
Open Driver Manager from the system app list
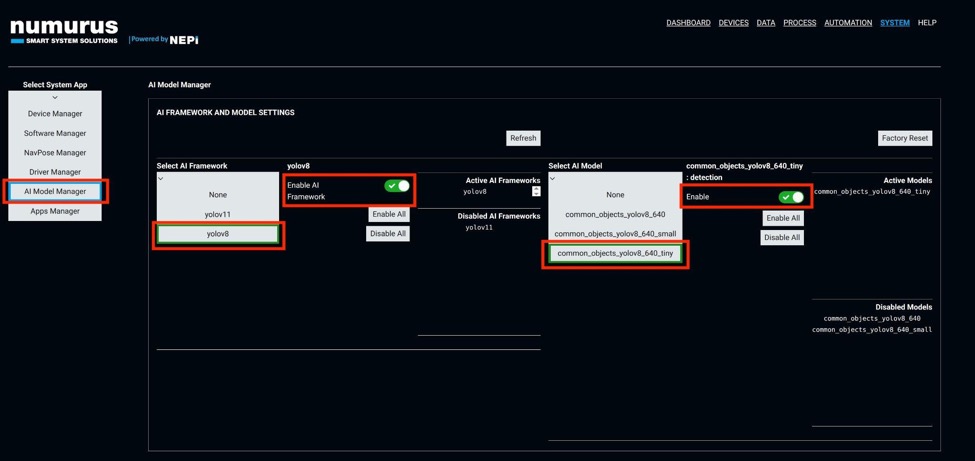tap(55, 172)
